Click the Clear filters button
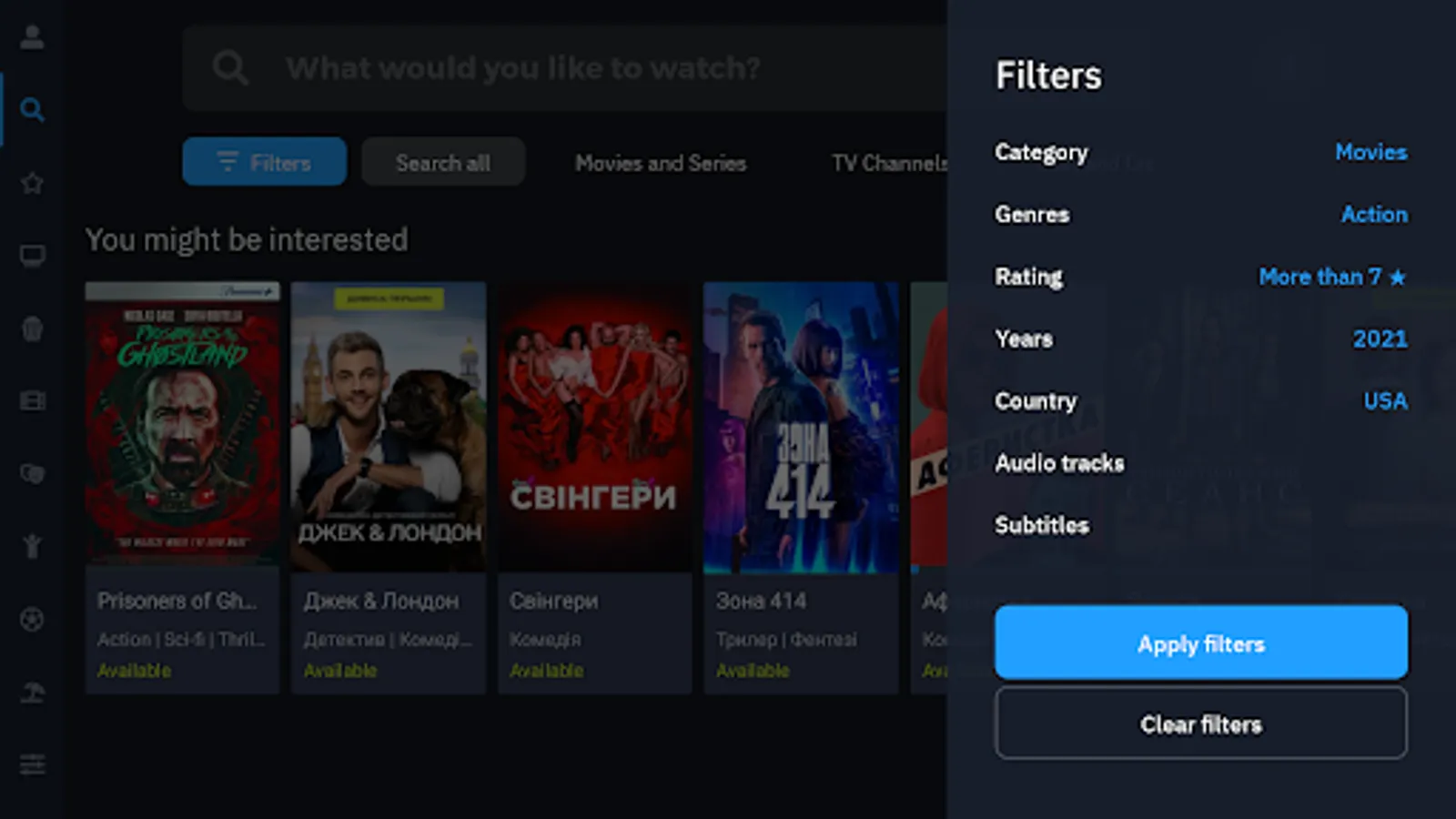The width and height of the screenshot is (1456, 819). (x=1200, y=723)
